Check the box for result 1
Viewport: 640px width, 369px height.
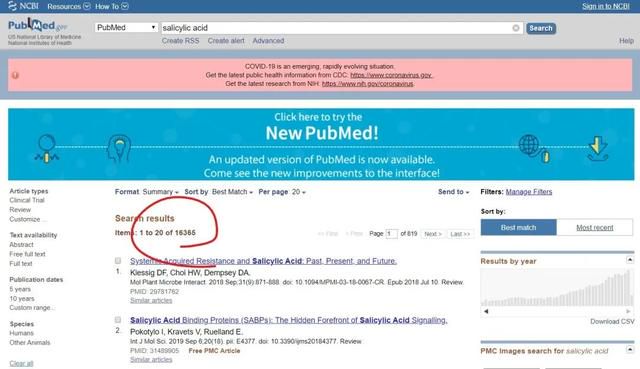click(118, 260)
